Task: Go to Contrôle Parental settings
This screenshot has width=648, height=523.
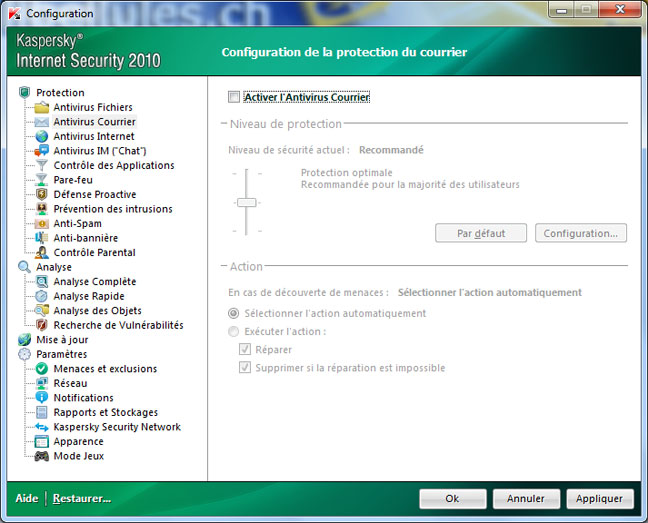Action: tap(94, 252)
